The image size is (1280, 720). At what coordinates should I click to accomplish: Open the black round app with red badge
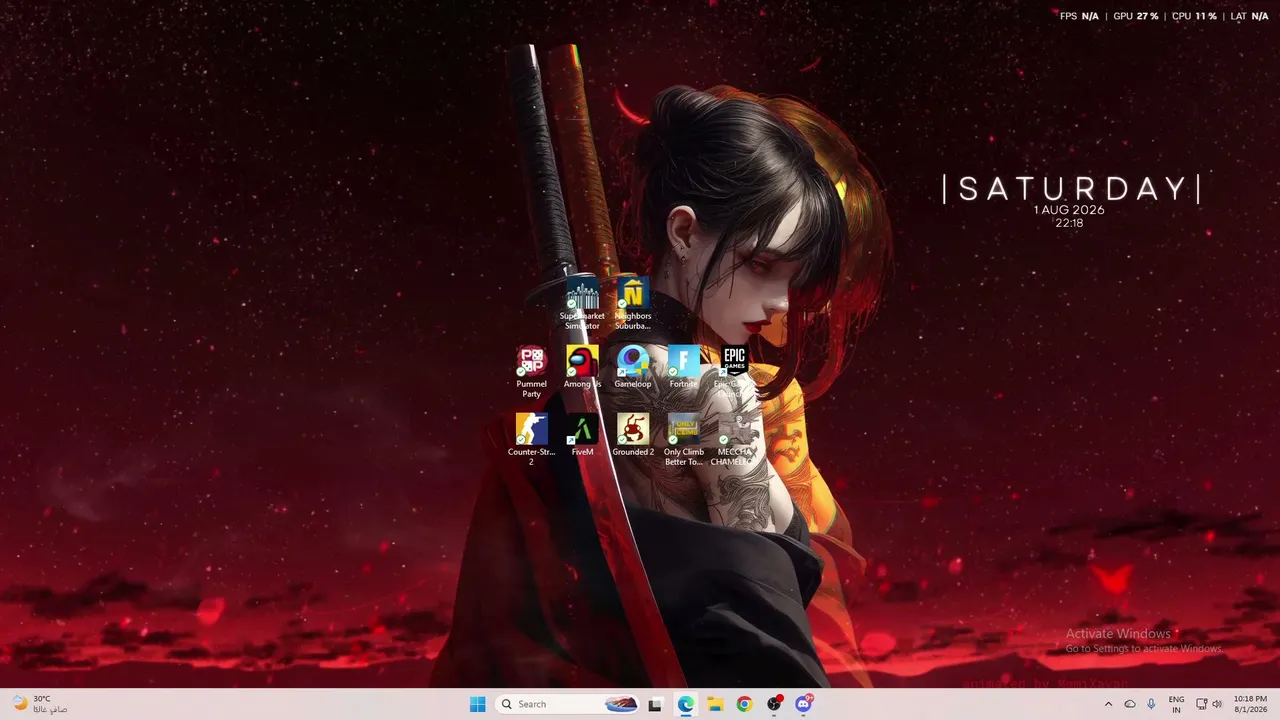774,704
